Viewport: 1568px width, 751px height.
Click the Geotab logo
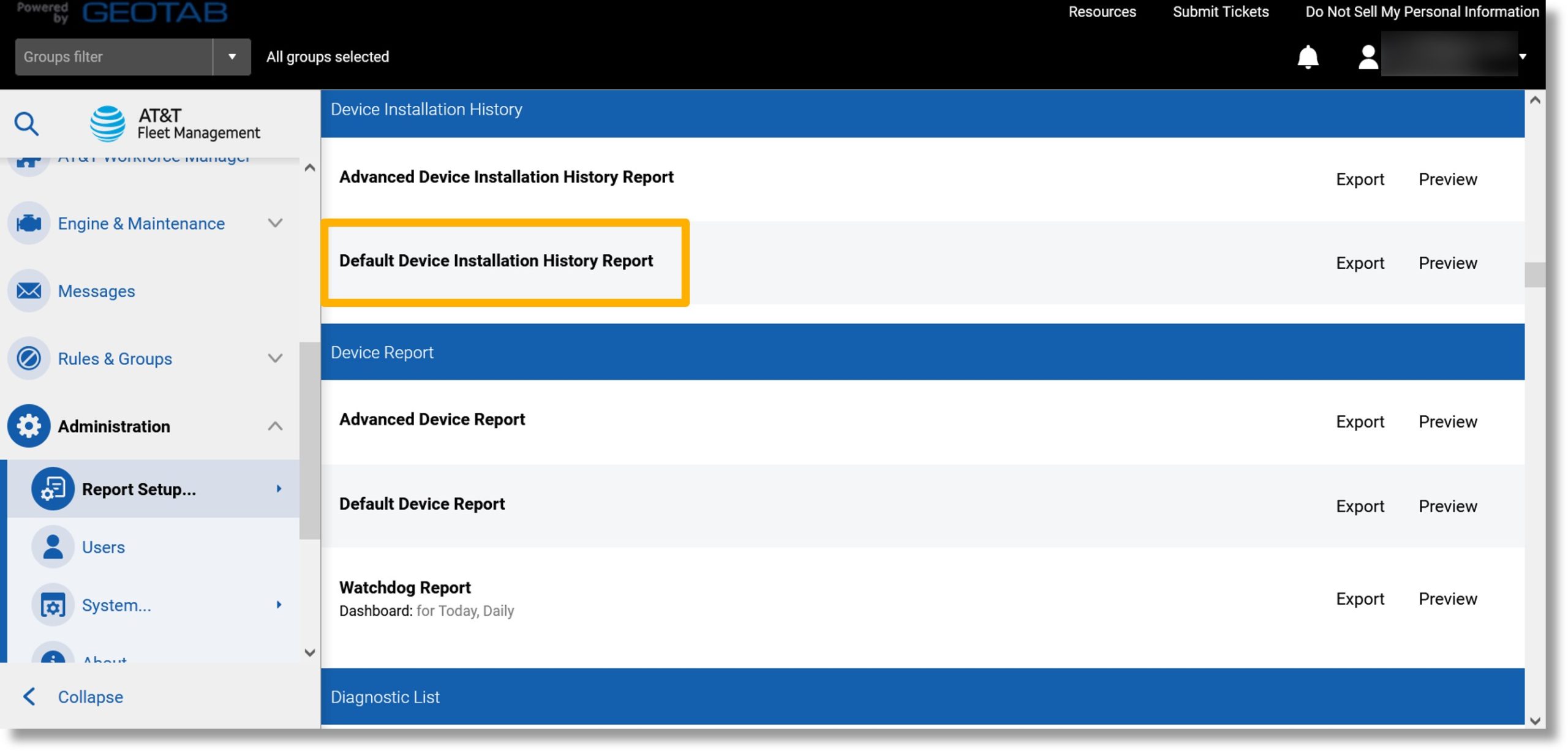(154, 12)
